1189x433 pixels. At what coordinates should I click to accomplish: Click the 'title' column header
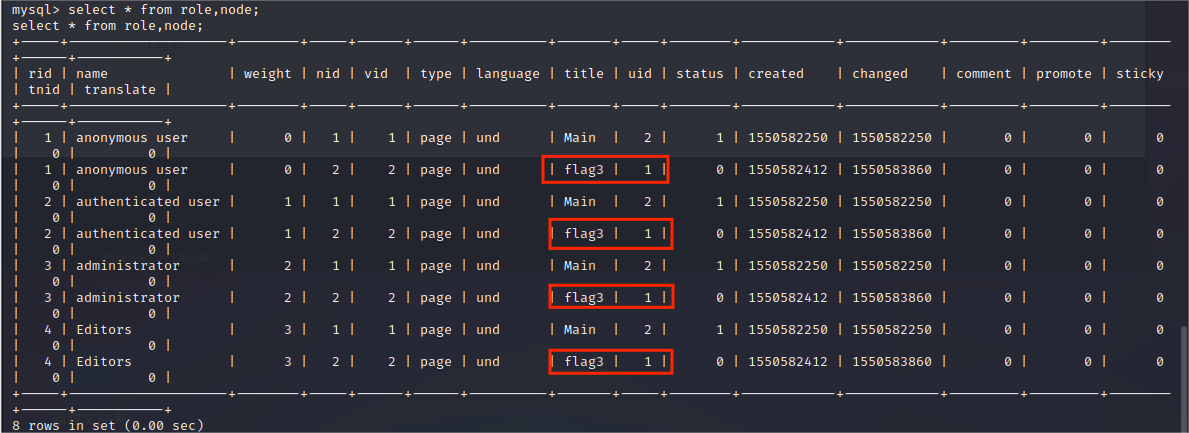pyautogui.click(x=584, y=74)
